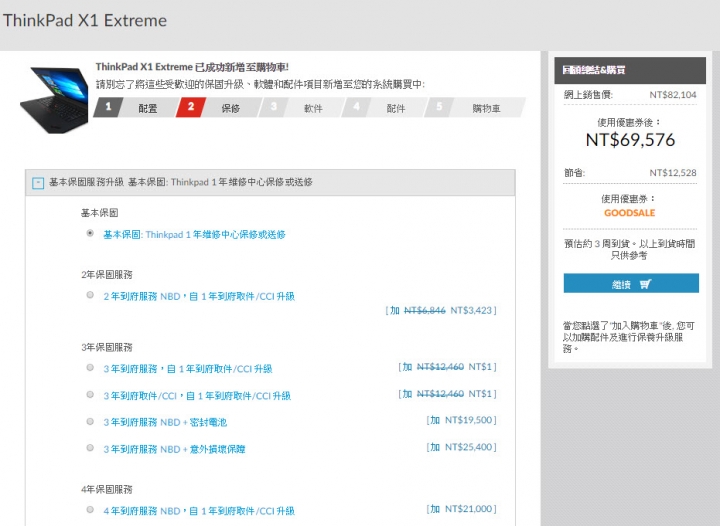The width and height of the screenshot is (720, 526).
Task: Click the NT$25,400 price text
Action: pyautogui.click(x=468, y=447)
